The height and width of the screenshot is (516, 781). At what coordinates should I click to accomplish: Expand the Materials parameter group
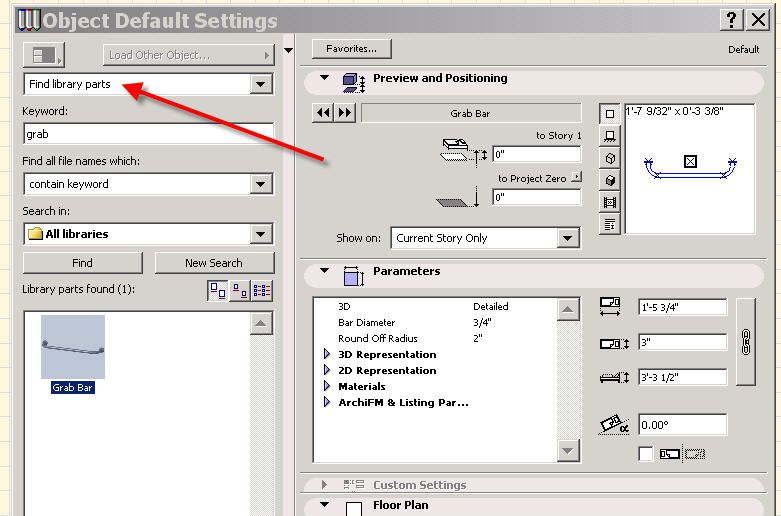pos(327,386)
